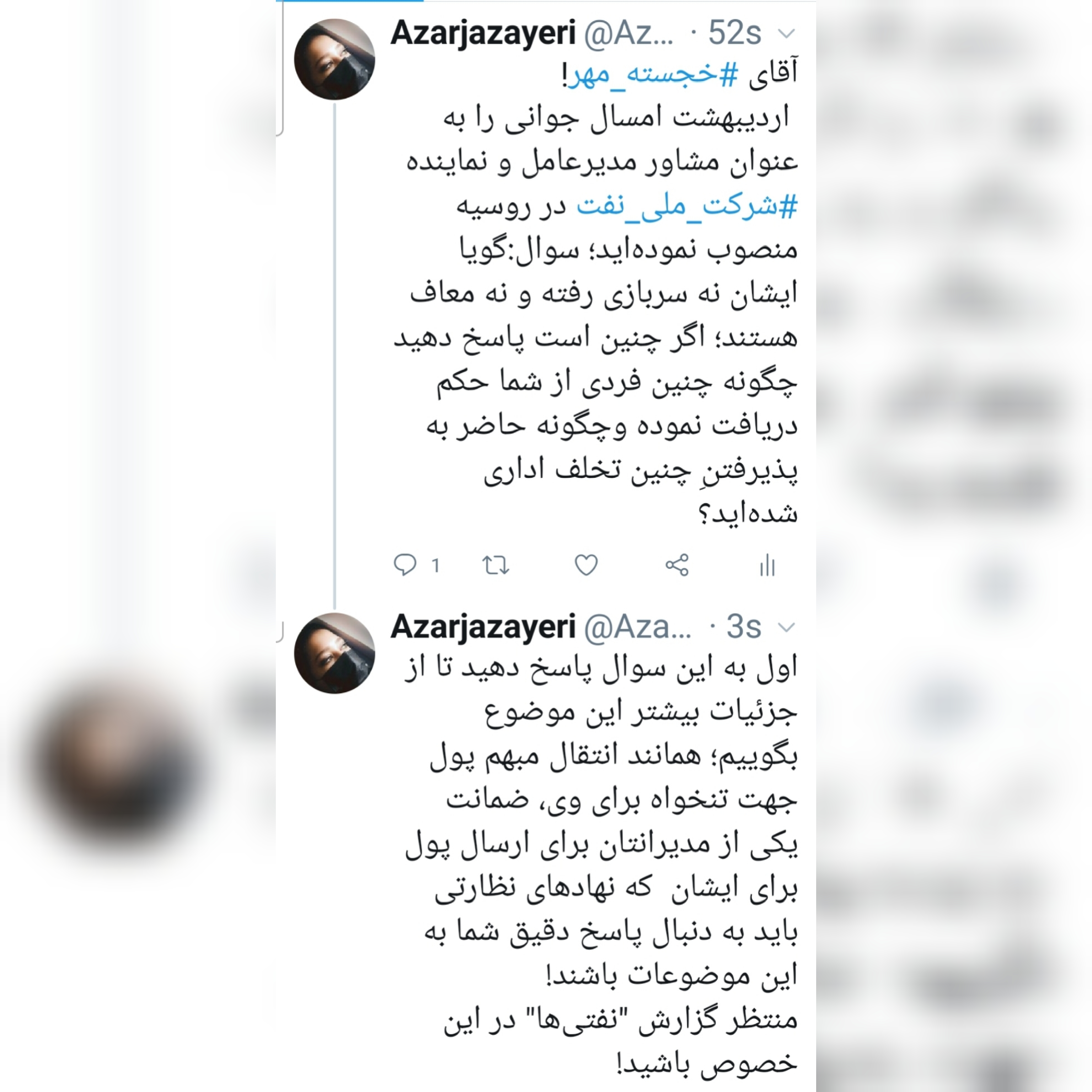Screen dimensions: 1092x1092
Task: Open Azarjazayeri name on first tweet
Action: [x=483, y=33]
